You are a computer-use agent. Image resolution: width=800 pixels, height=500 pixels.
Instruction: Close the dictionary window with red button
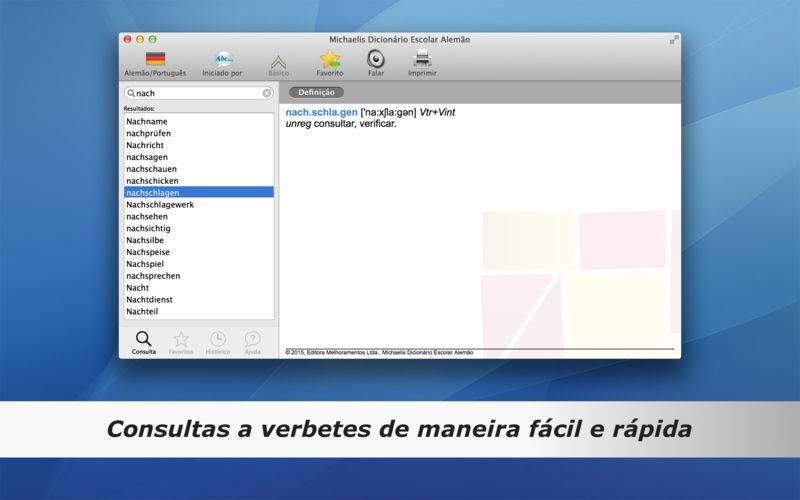[128, 39]
